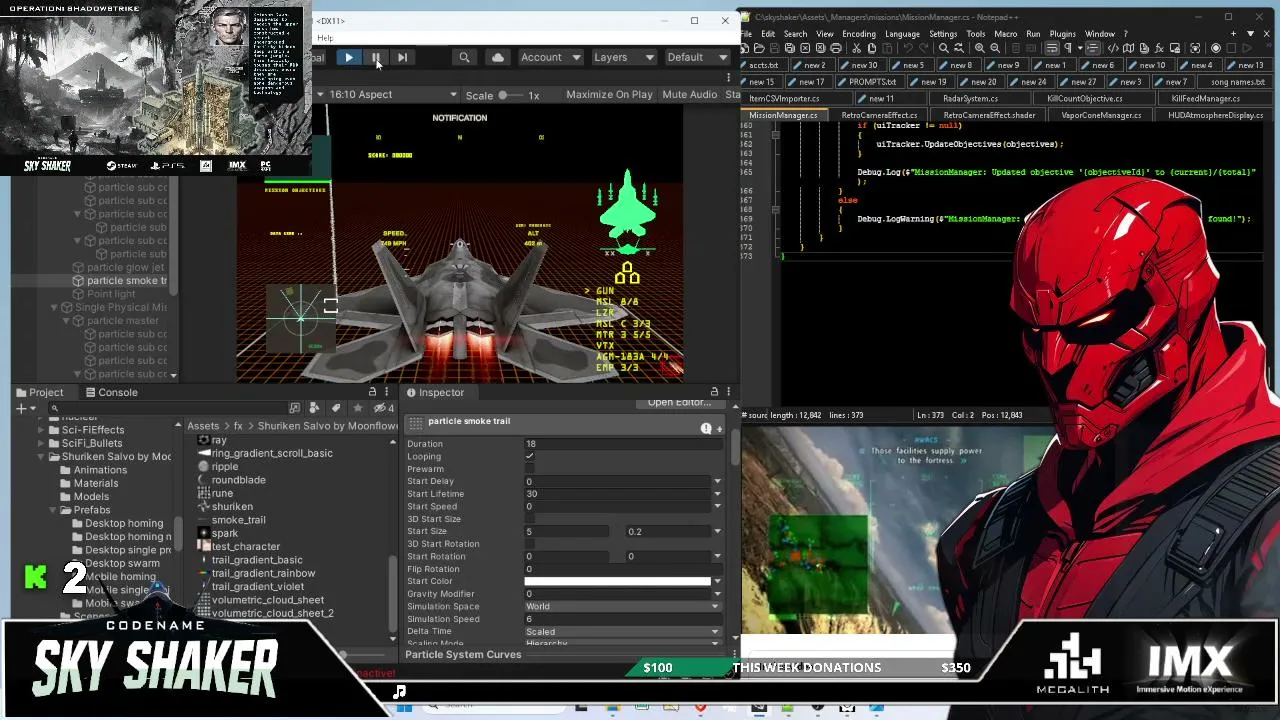Select the Inspector tab
The width and height of the screenshot is (1280, 720).
[436, 393]
